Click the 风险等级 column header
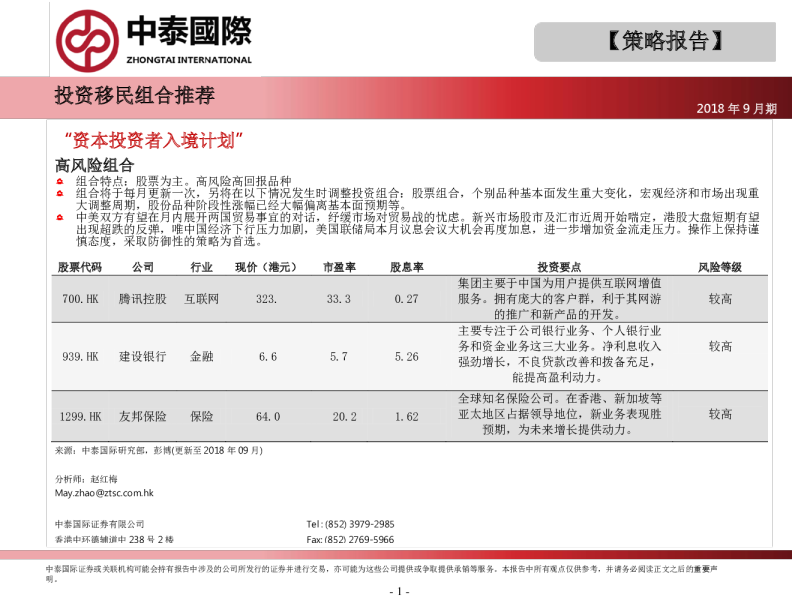792x612 pixels. click(719, 267)
